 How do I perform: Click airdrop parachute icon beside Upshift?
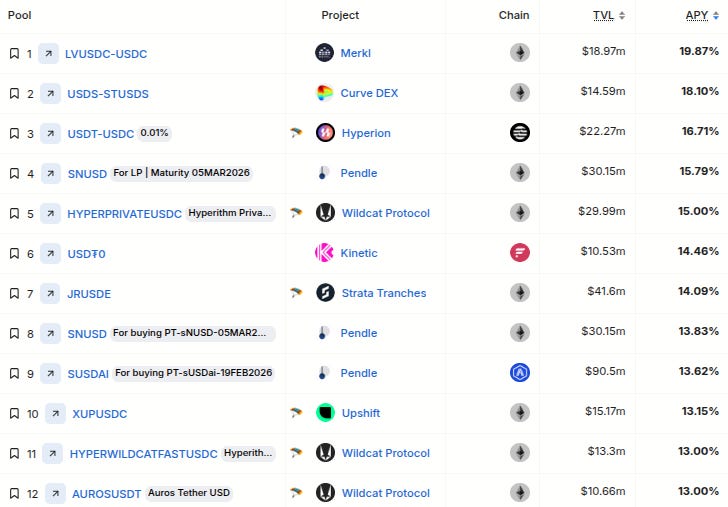(x=296, y=412)
